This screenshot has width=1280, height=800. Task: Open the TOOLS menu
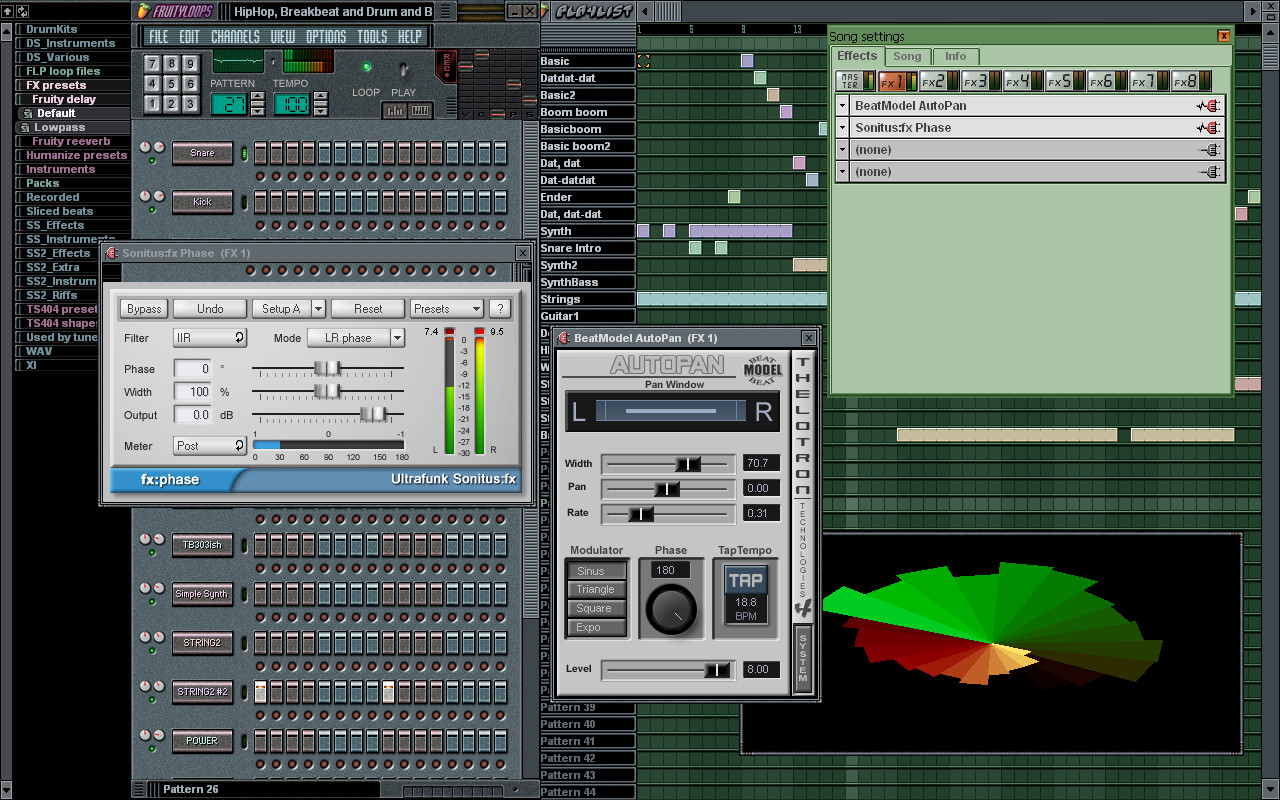click(x=372, y=37)
